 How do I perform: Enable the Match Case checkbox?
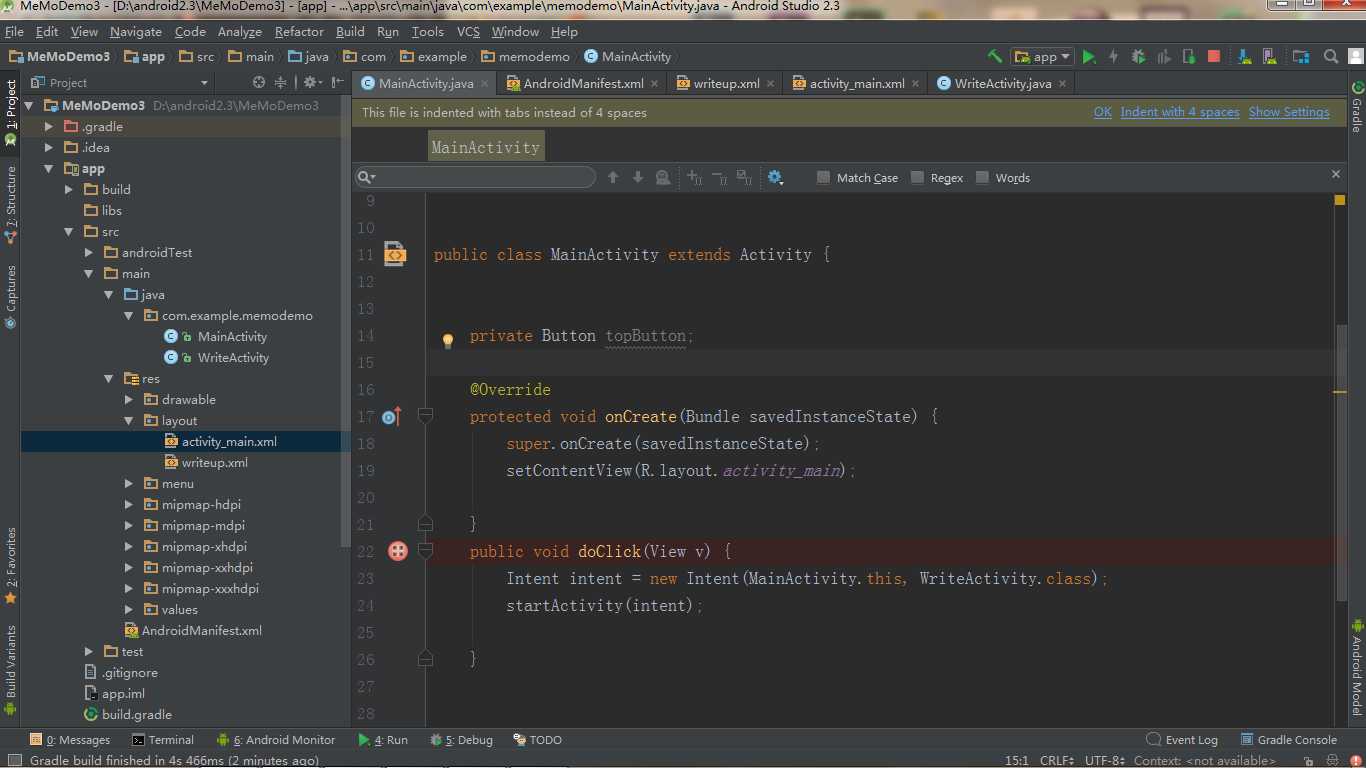pyautogui.click(x=824, y=177)
